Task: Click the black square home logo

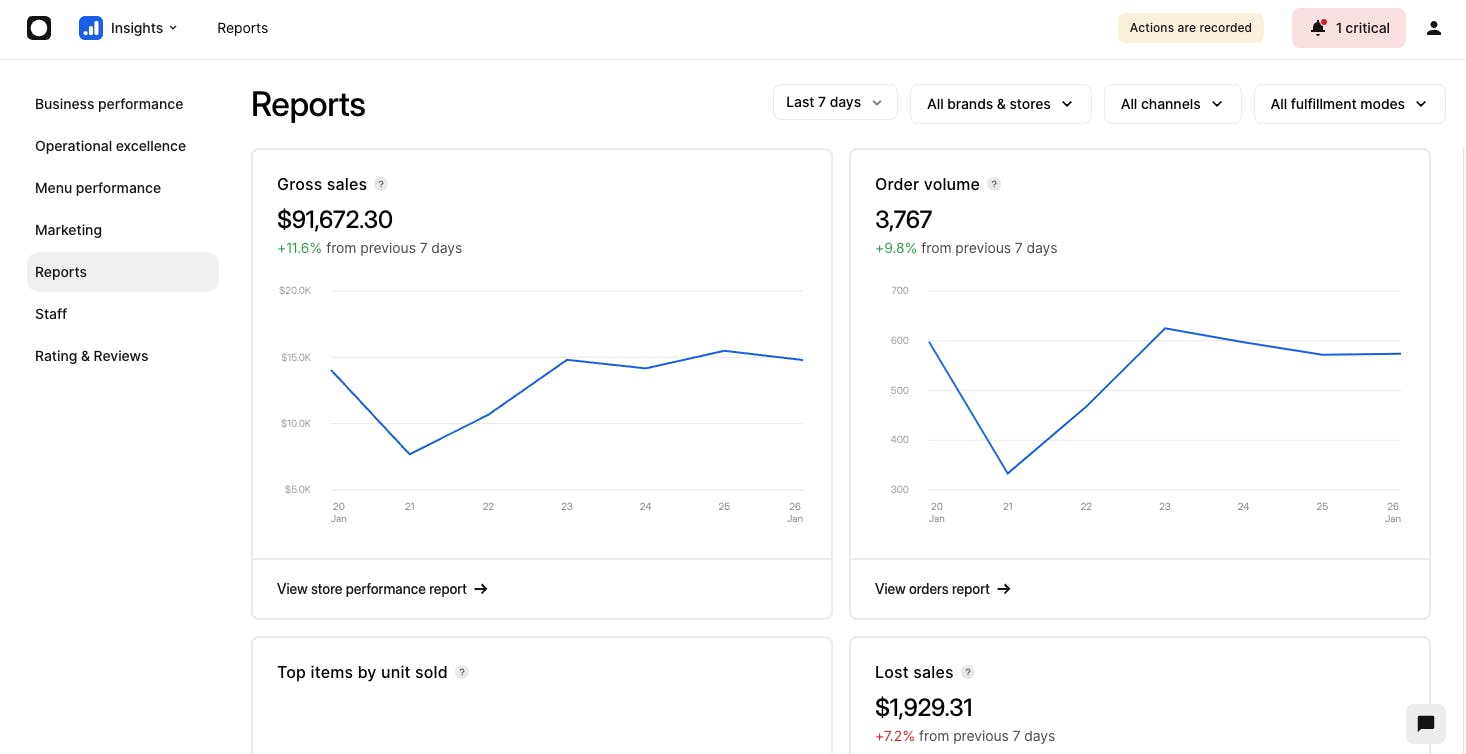Action: click(x=39, y=28)
